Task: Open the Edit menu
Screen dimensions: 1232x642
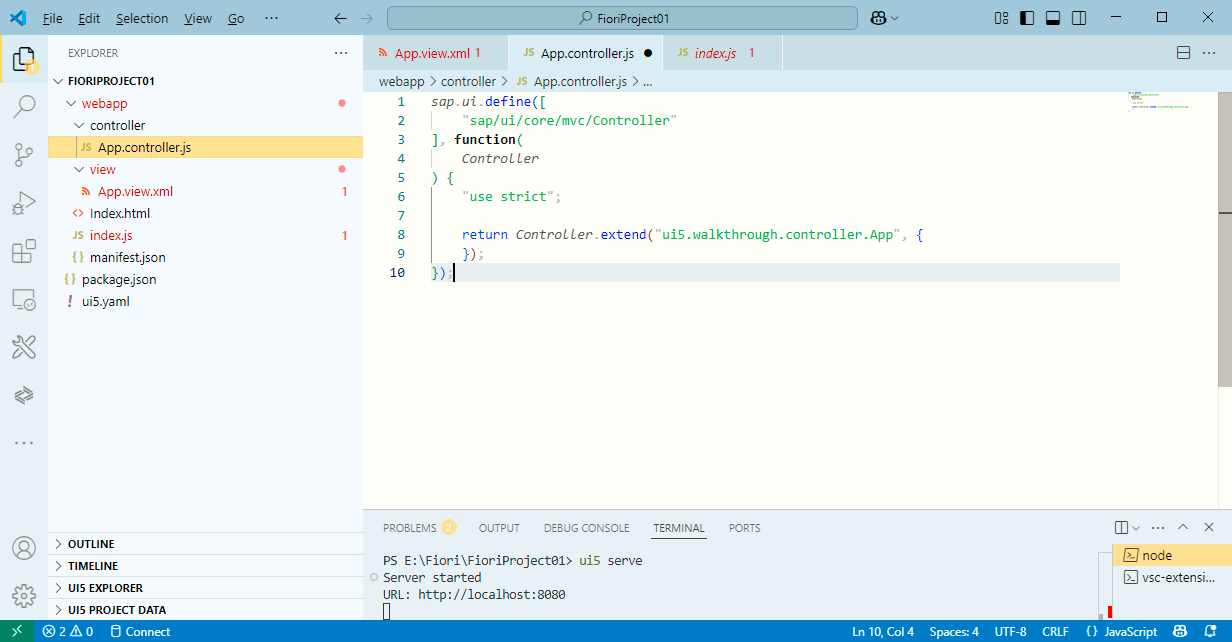Action: (89, 18)
